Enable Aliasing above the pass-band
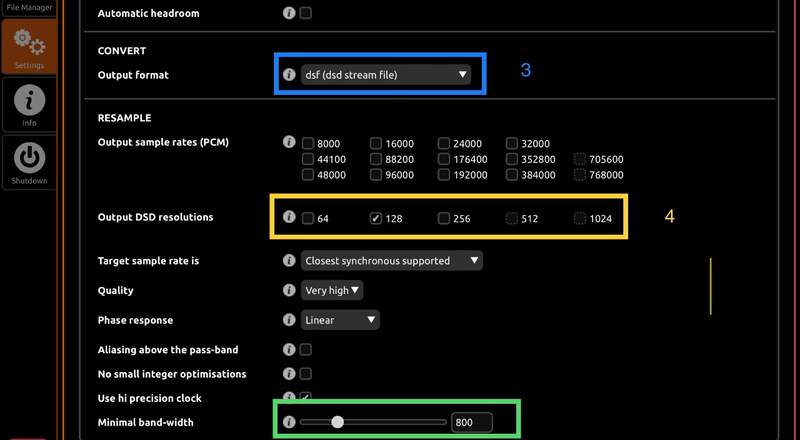Image resolution: width=800 pixels, height=440 pixels. pos(306,350)
